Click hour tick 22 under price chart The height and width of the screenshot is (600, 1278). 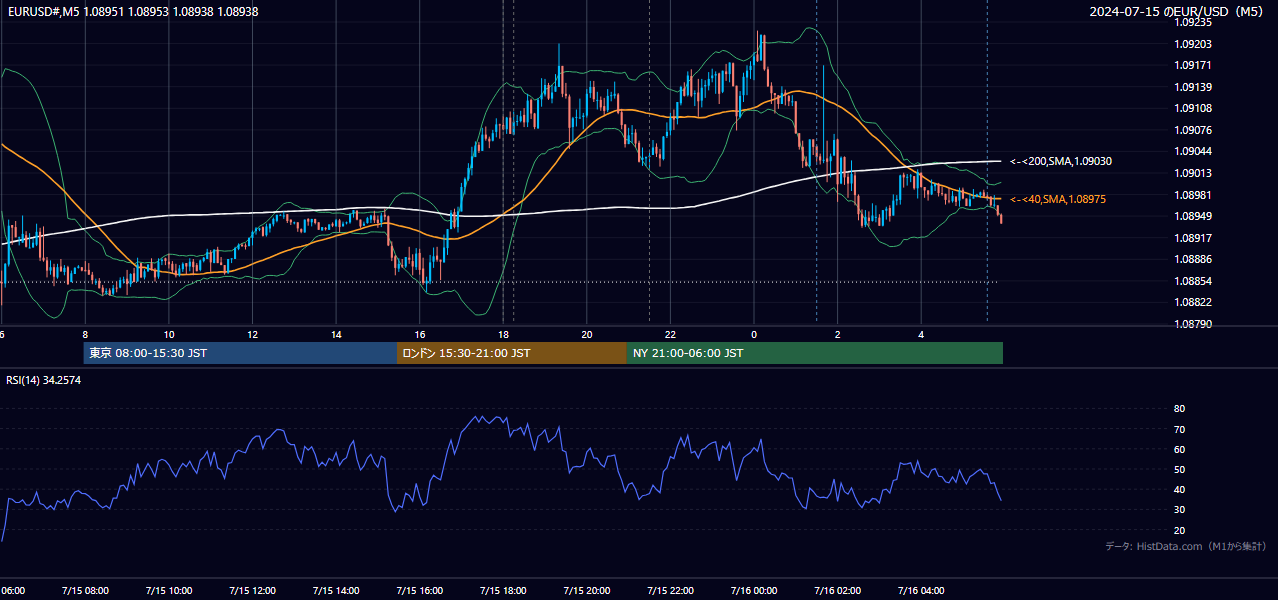(670, 334)
